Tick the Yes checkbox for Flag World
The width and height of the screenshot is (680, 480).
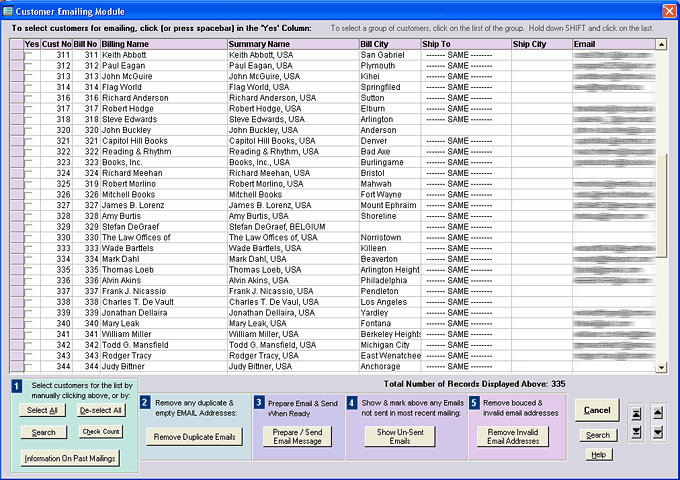[30, 86]
